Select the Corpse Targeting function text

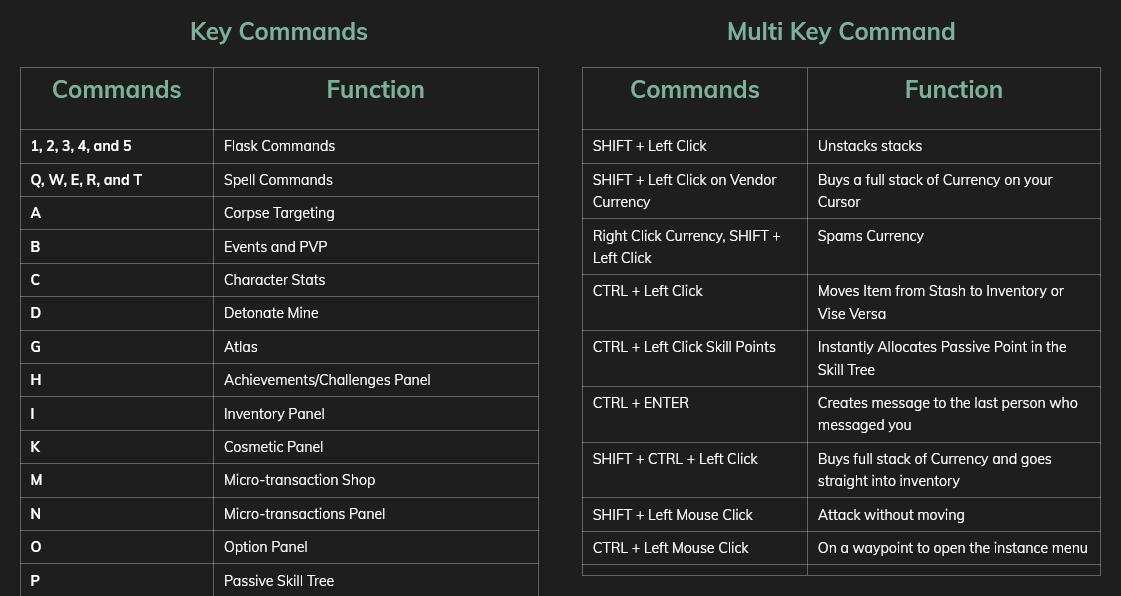tap(279, 213)
